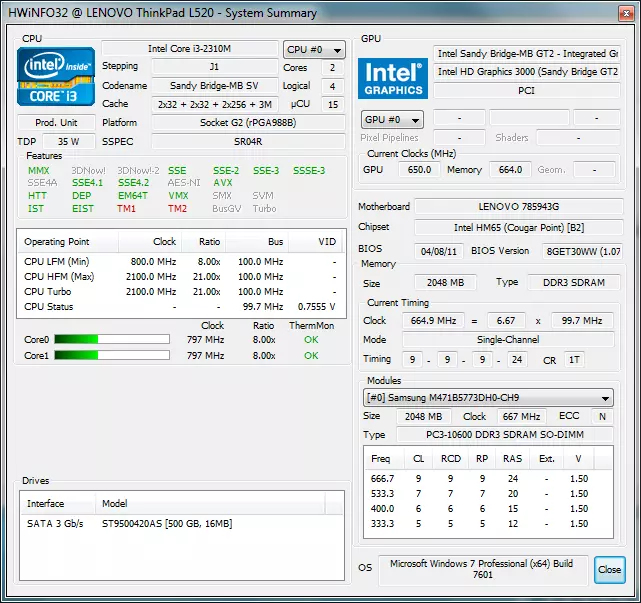Click the BIOS date 04/08/11

(x=439, y=251)
